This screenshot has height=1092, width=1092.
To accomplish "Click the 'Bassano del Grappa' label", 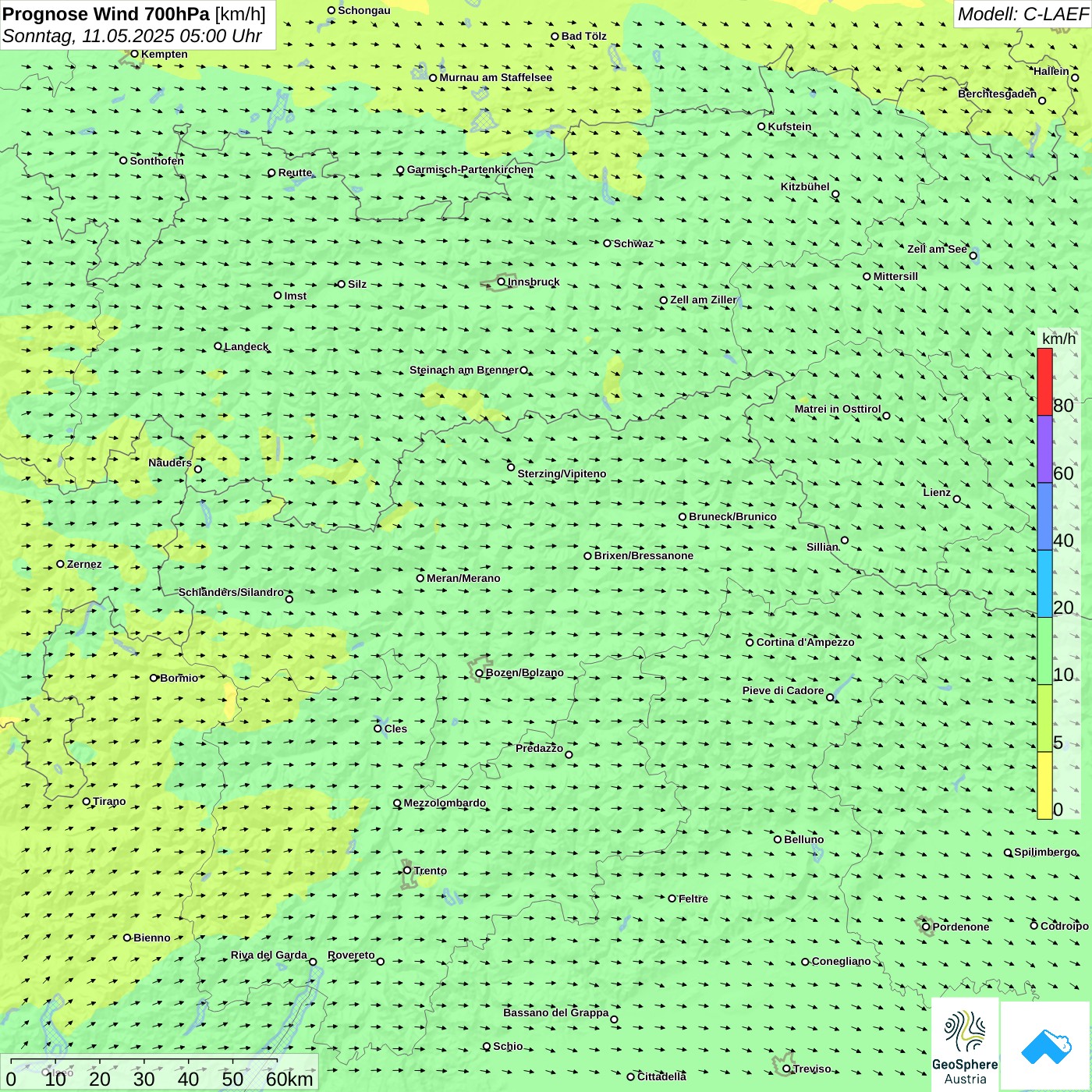I will tap(556, 1012).
